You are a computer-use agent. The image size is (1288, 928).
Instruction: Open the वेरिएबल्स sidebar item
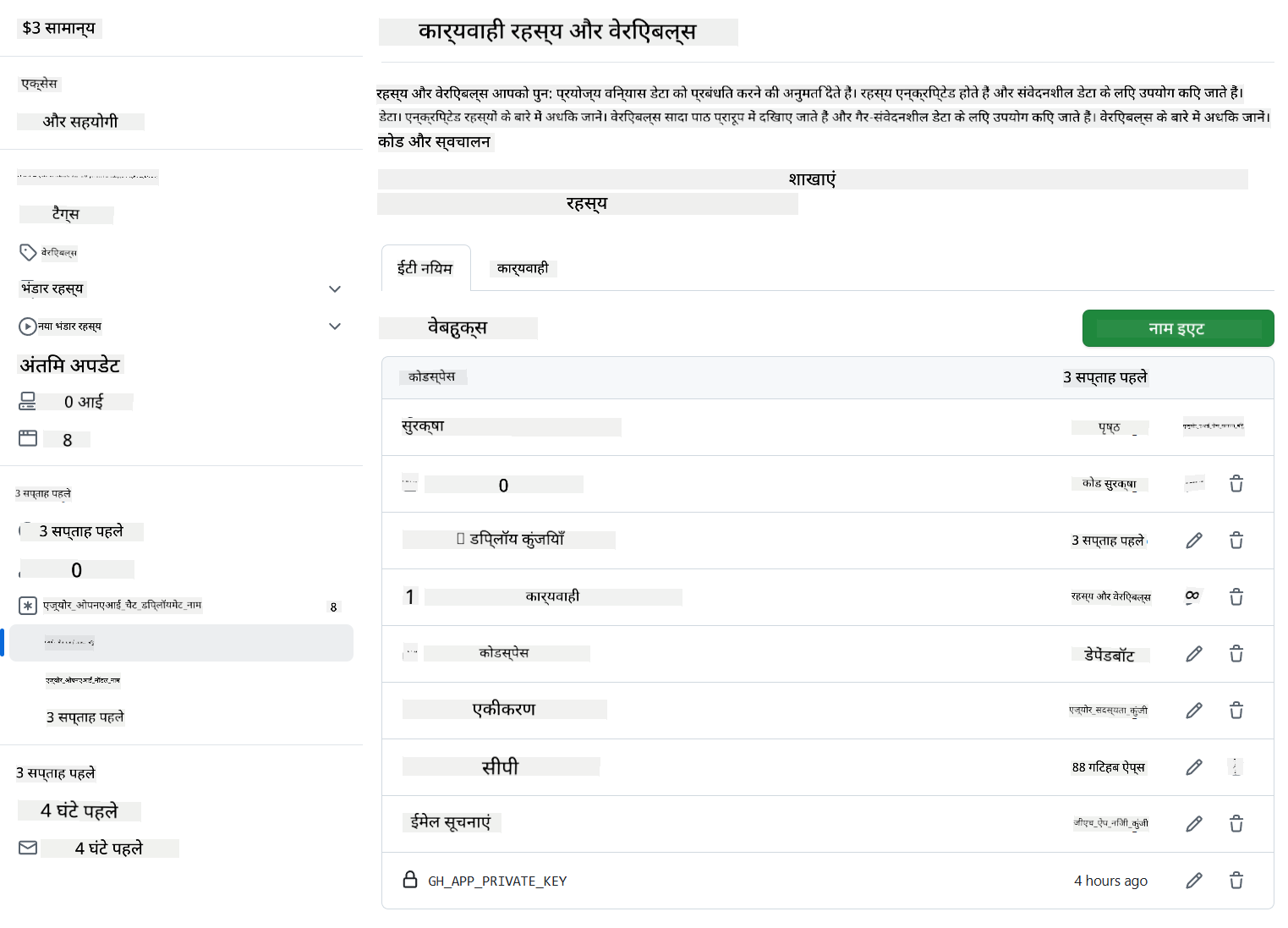point(59,252)
